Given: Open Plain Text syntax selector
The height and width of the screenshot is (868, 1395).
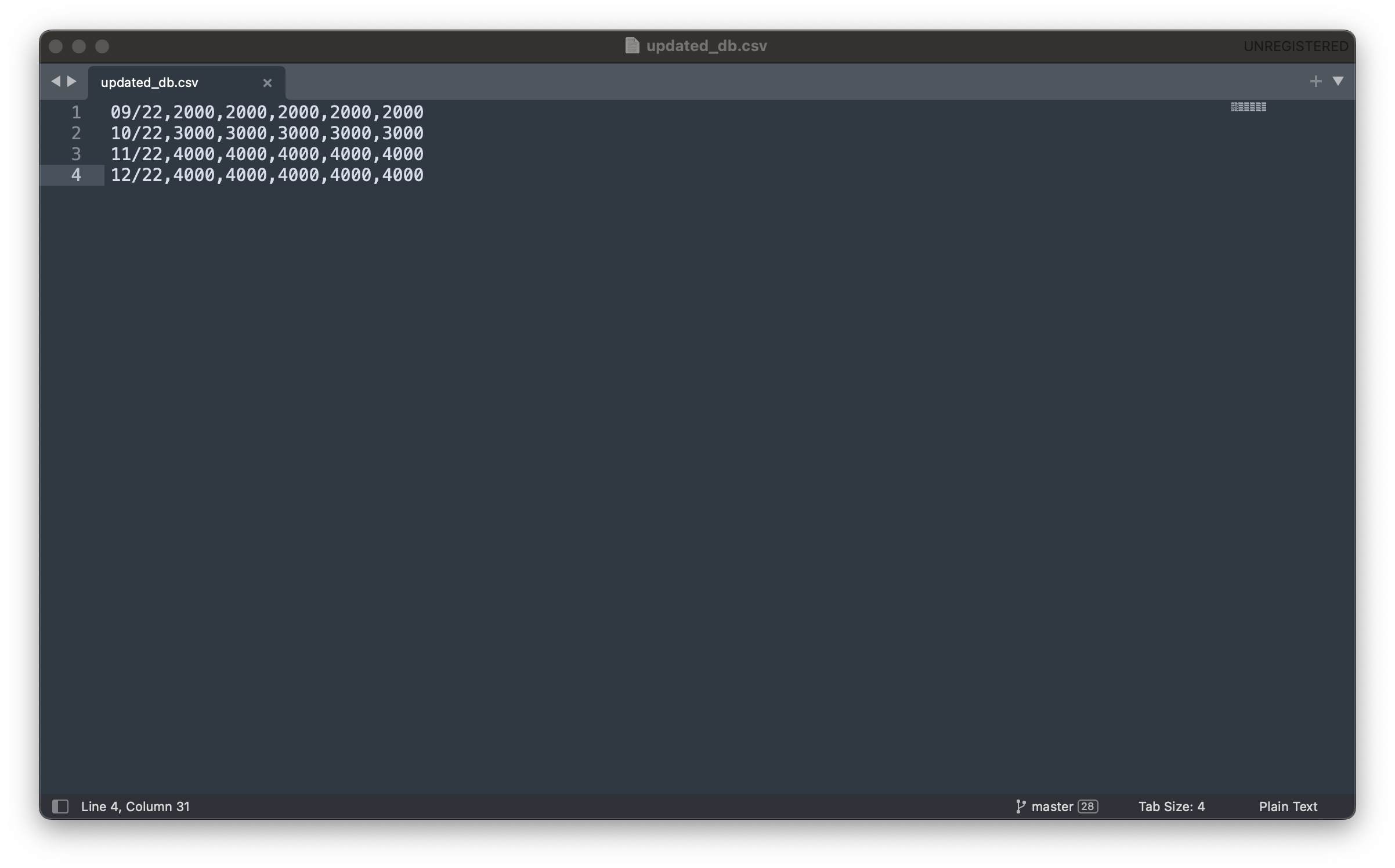Looking at the screenshot, I should point(1288,806).
